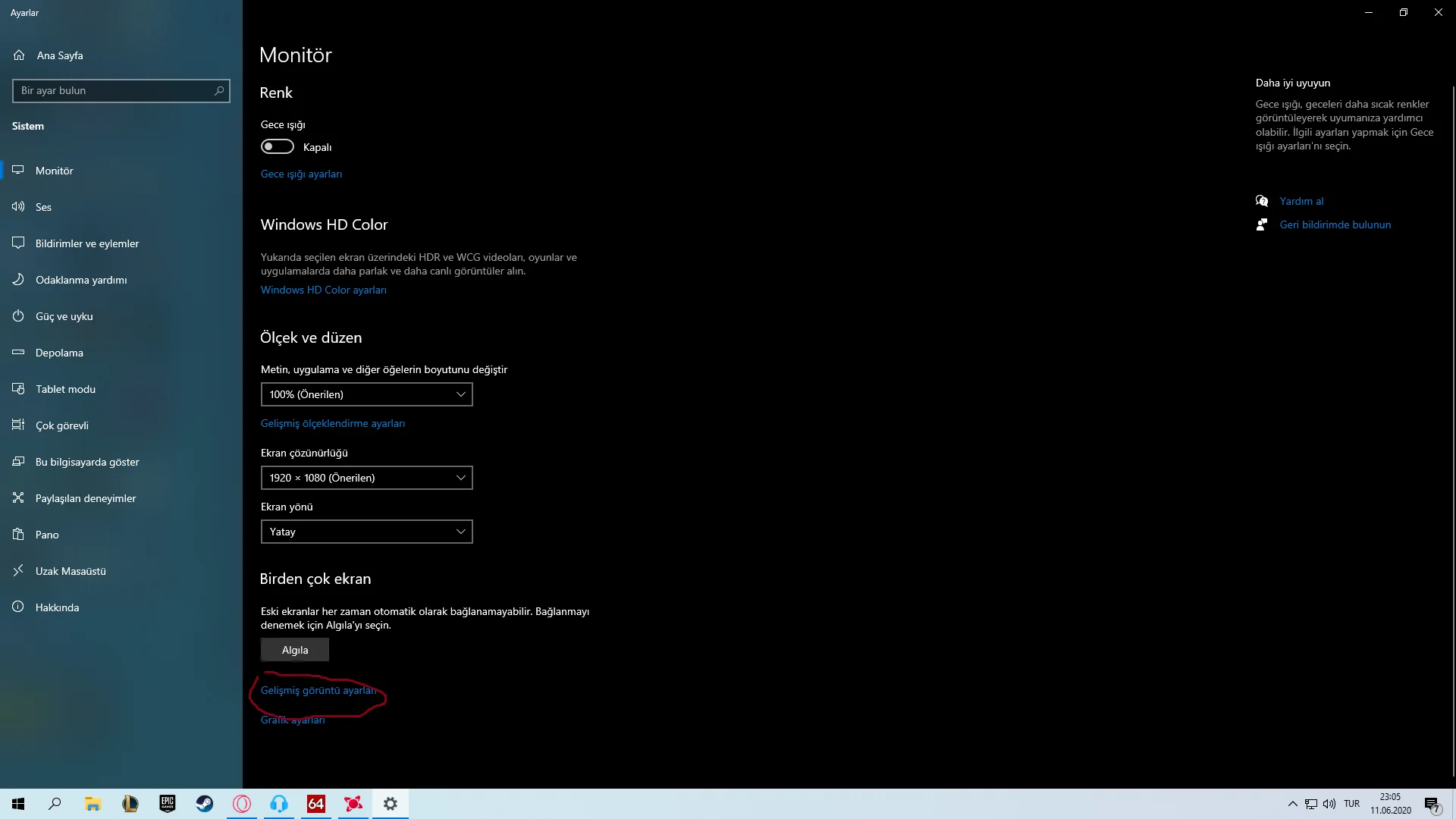Viewport: 1456px width, 819px height.
Task: Open Steam from the taskbar
Action: coord(204,803)
